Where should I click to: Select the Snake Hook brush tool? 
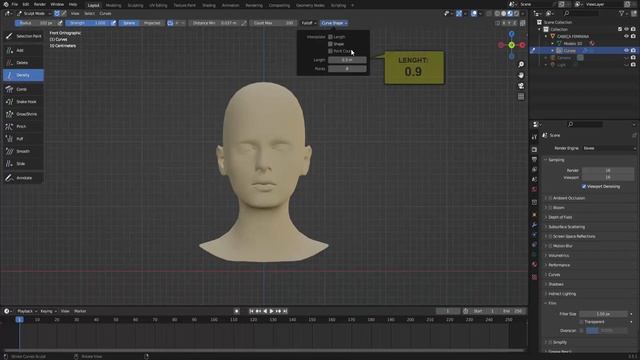(x=23, y=102)
